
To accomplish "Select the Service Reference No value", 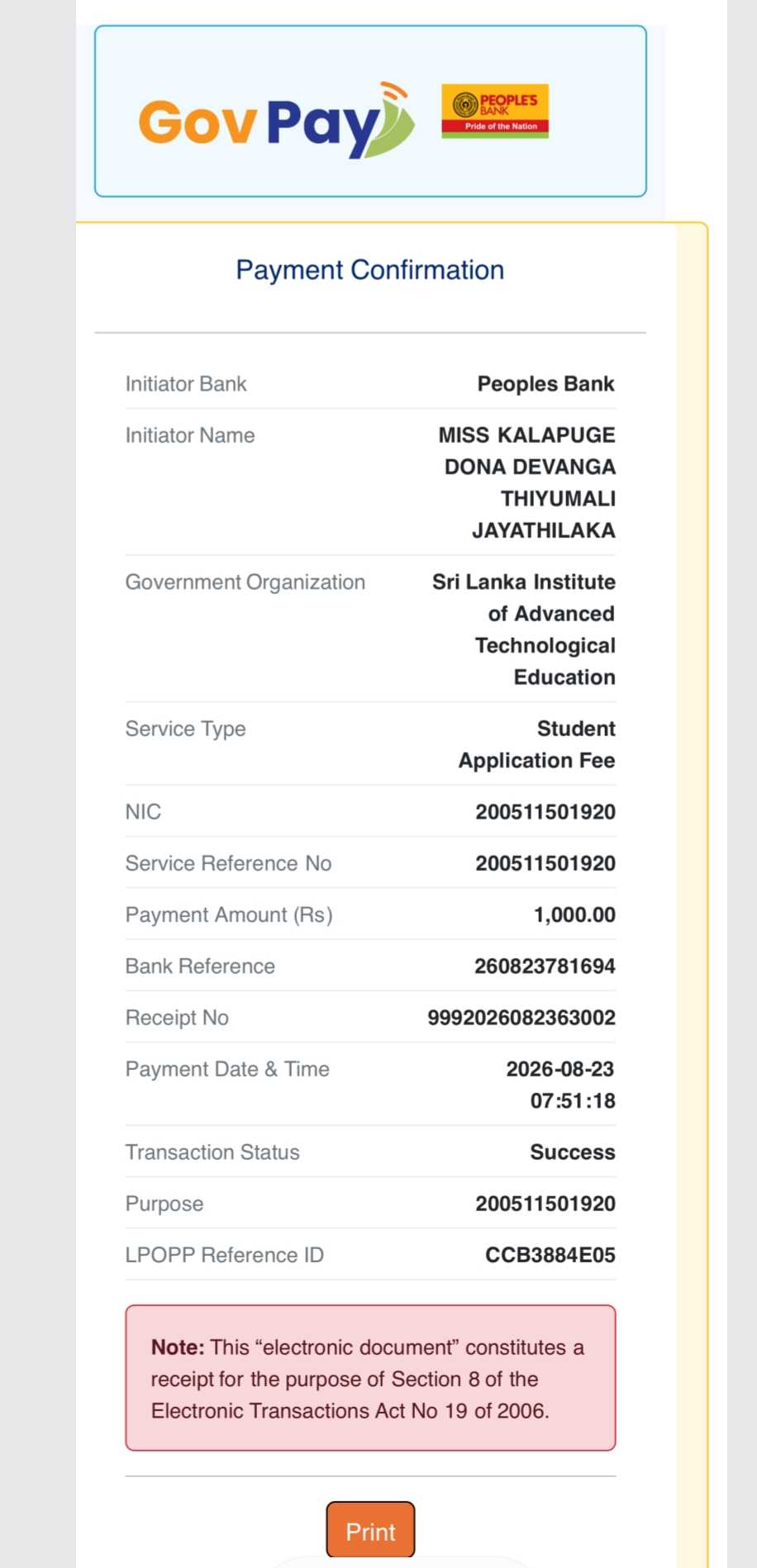I will click(545, 863).
